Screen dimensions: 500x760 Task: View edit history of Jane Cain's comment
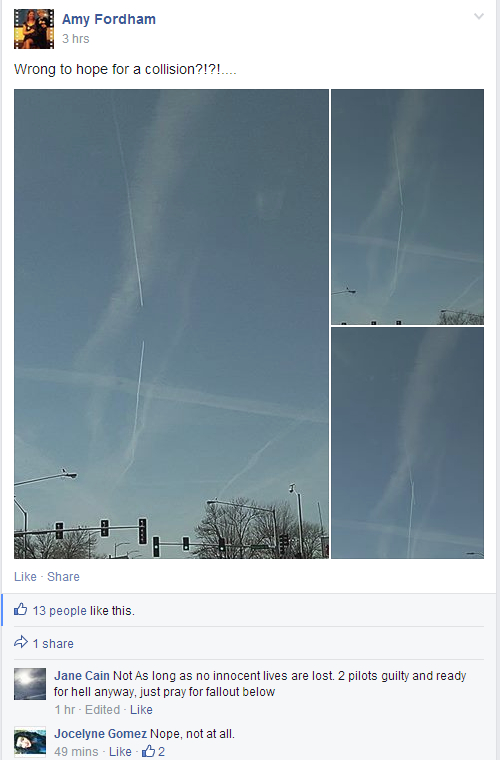pos(102,710)
